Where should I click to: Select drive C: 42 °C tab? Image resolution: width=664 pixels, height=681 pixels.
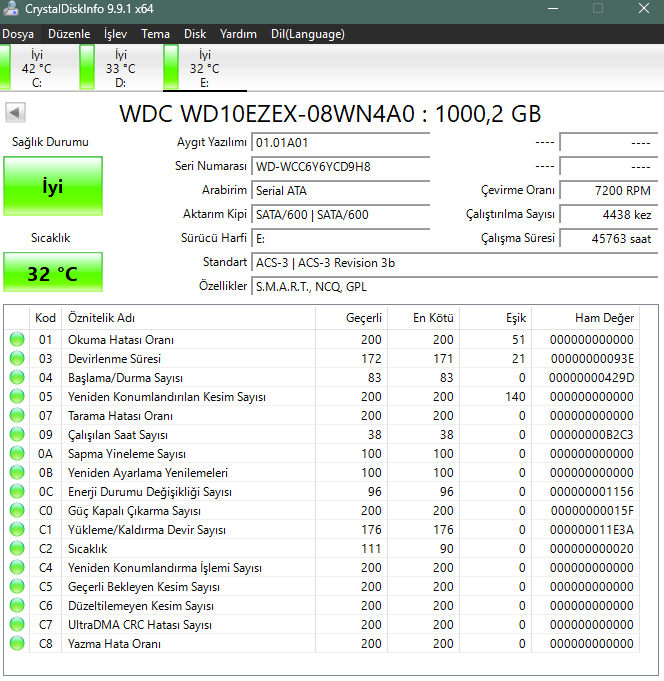(37, 68)
